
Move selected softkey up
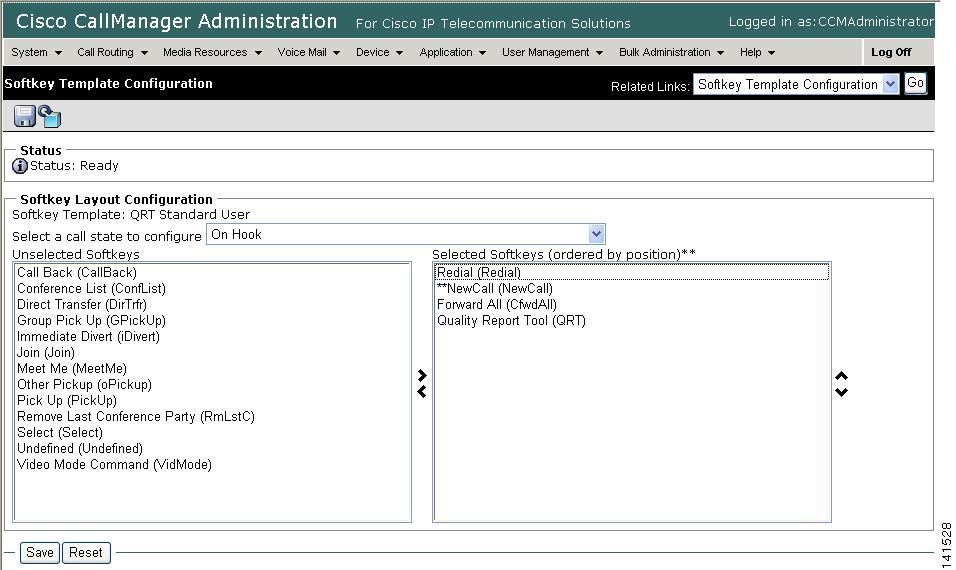pyautogui.click(x=841, y=376)
